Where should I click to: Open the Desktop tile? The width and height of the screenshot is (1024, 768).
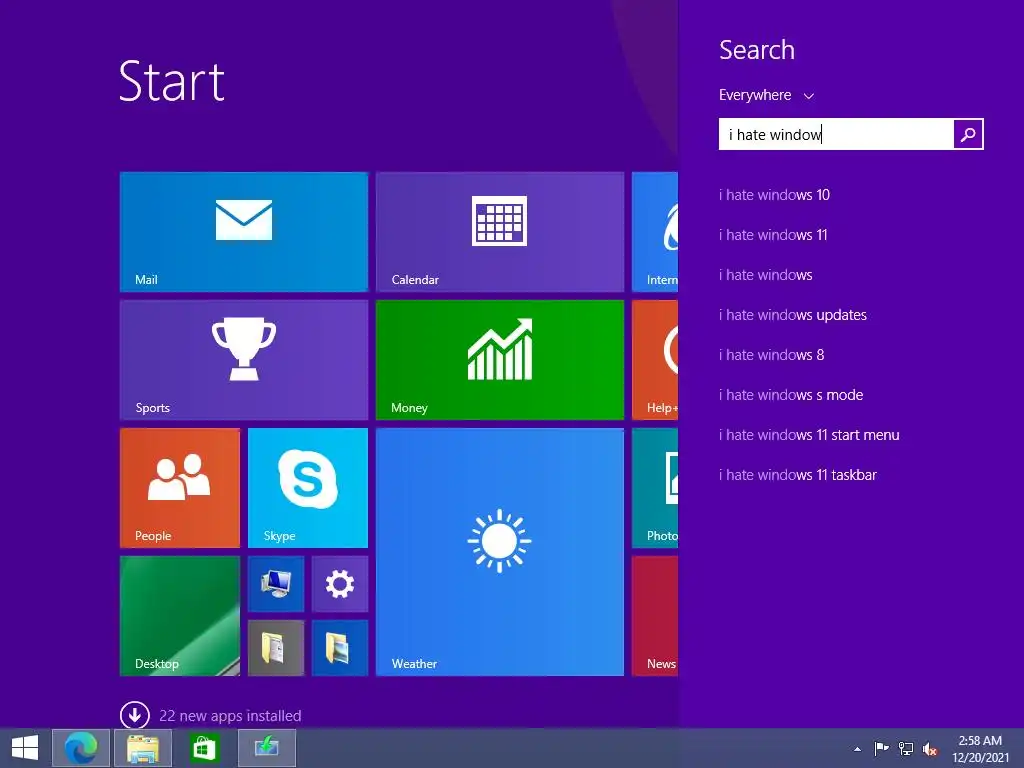click(180, 616)
